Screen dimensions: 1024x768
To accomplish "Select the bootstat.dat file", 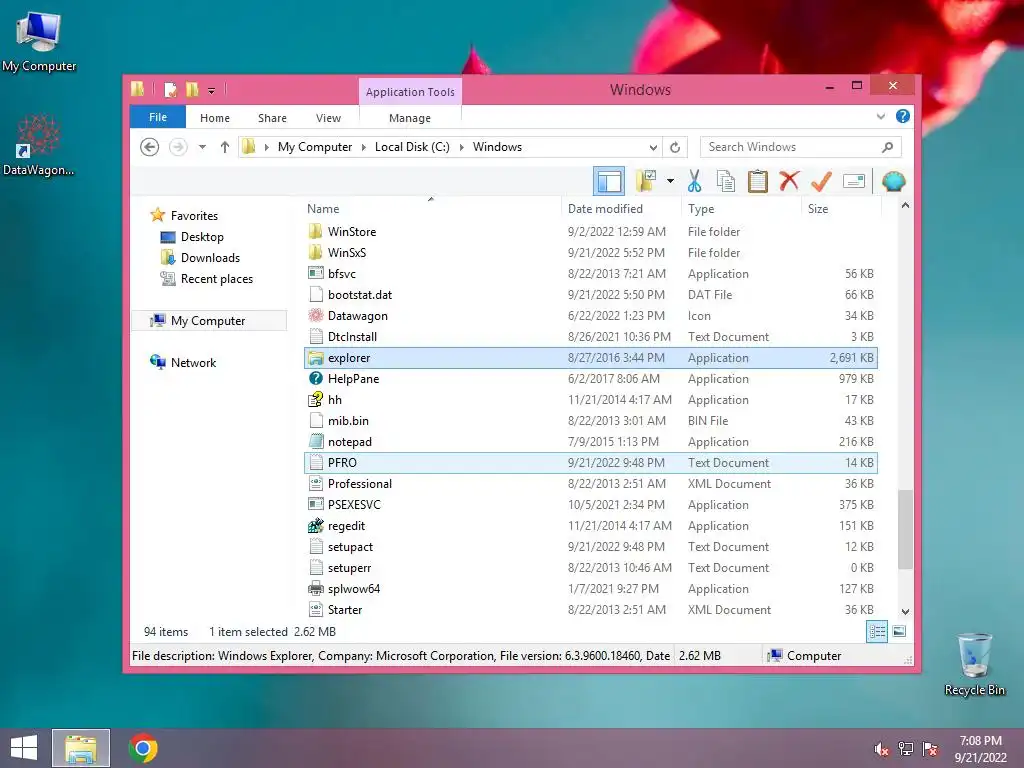I will click(360, 295).
